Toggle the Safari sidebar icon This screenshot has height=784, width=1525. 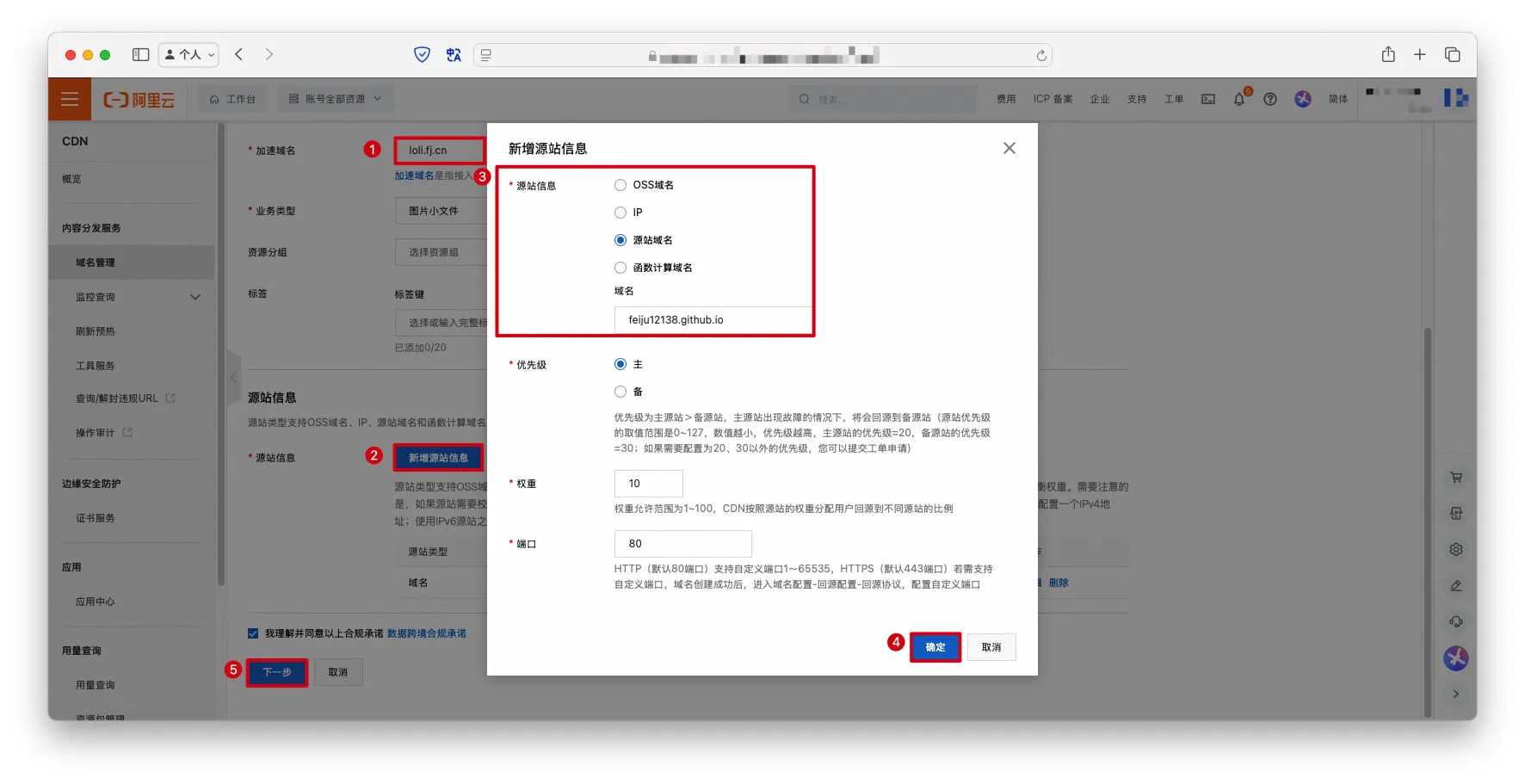pyautogui.click(x=140, y=54)
